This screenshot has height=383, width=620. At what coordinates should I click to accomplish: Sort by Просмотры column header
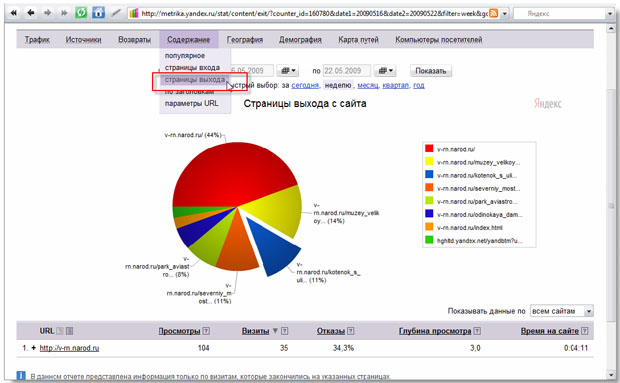[180, 331]
